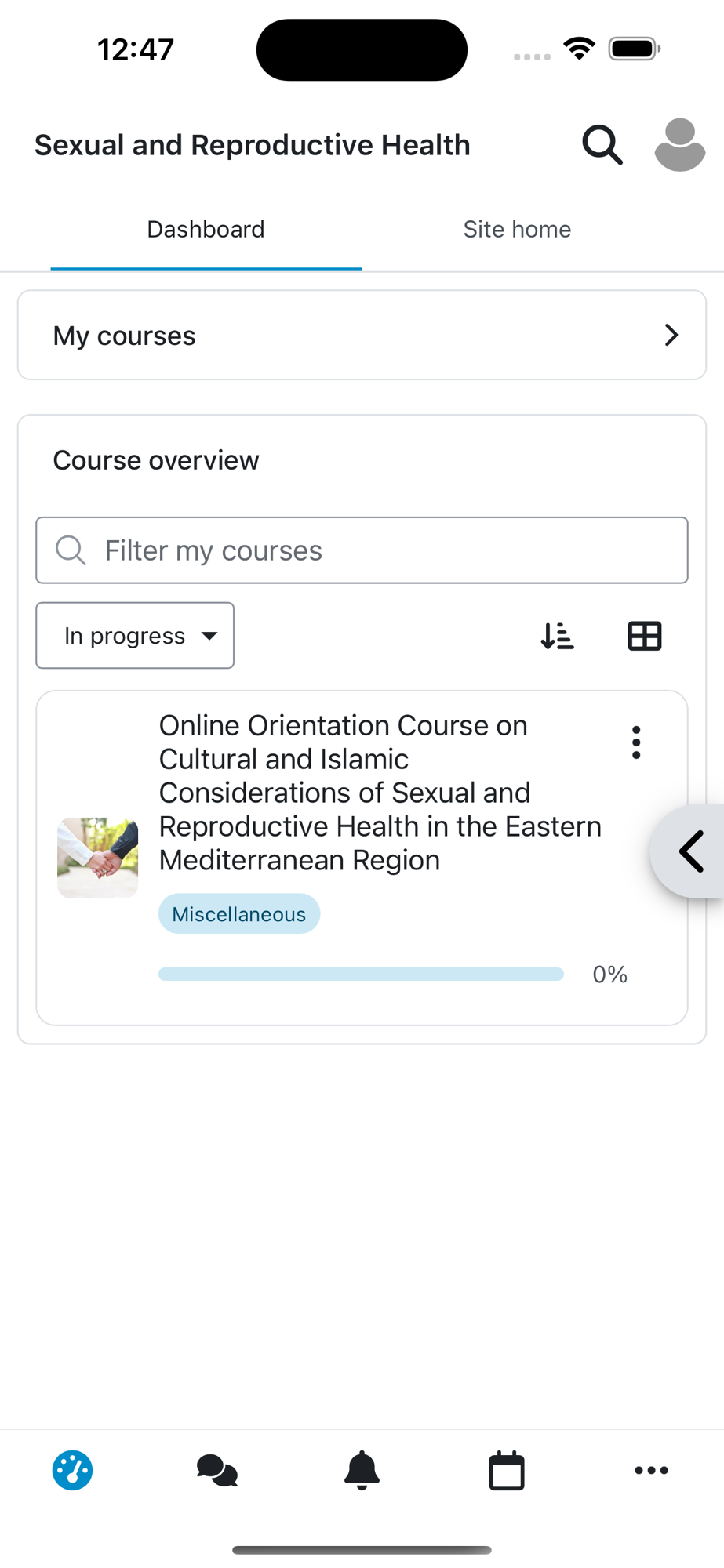Switch to the Site home tab
Viewport: 724px width, 1568px height.
click(517, 230)
